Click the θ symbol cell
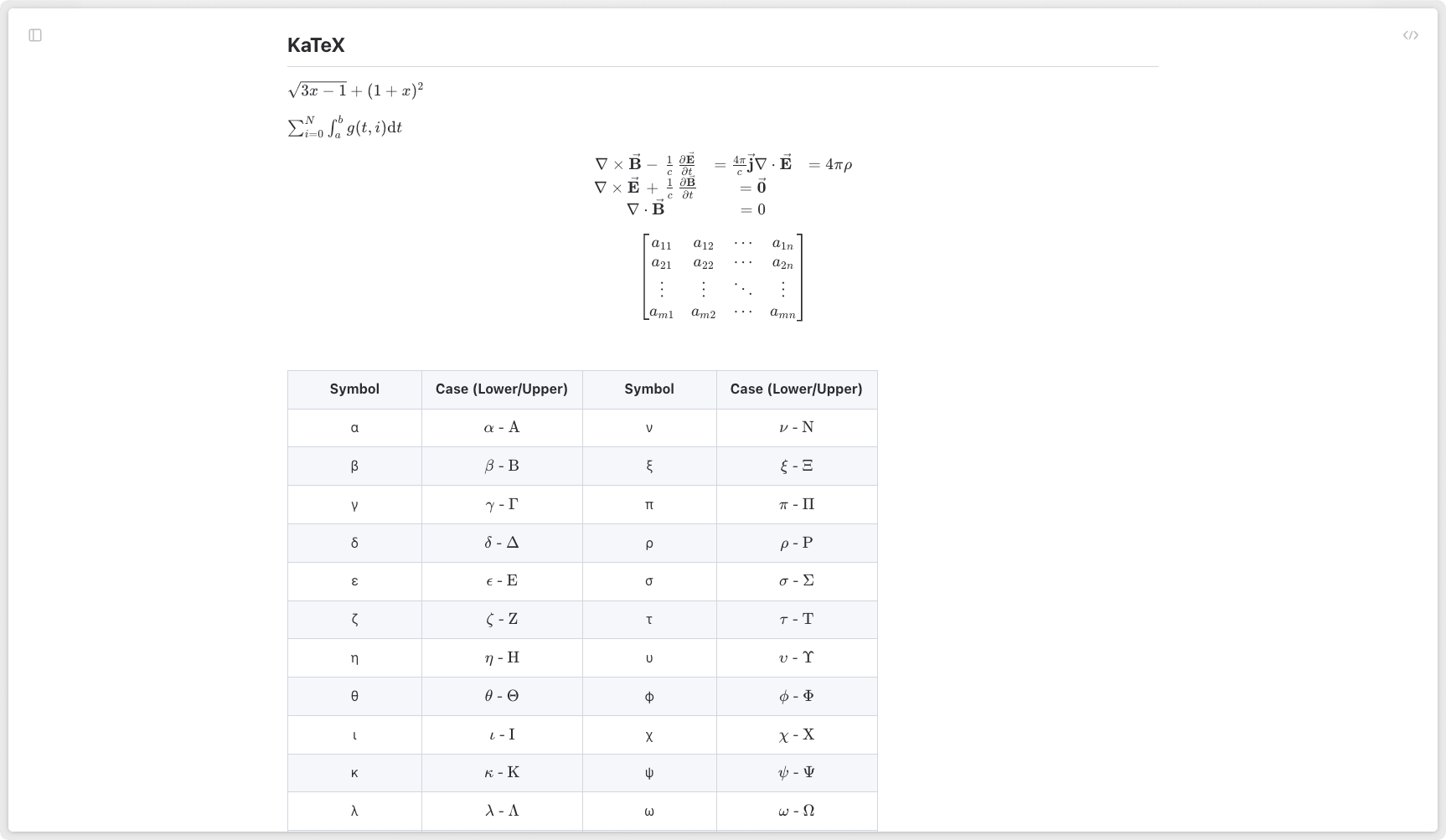The width and height of the screenshot is (1446, 840). (x=354, y=697)
